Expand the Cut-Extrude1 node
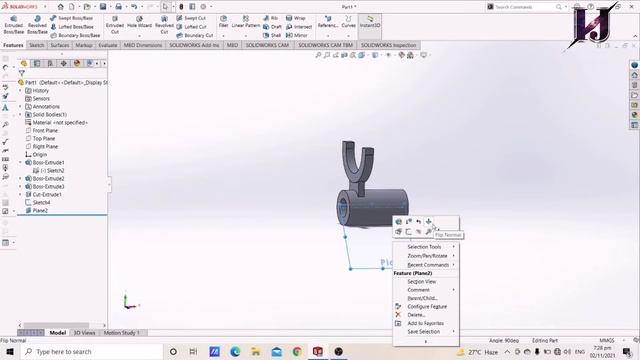Screen dimensions: 640x360 pyautogui.click(x=20, y=195)
